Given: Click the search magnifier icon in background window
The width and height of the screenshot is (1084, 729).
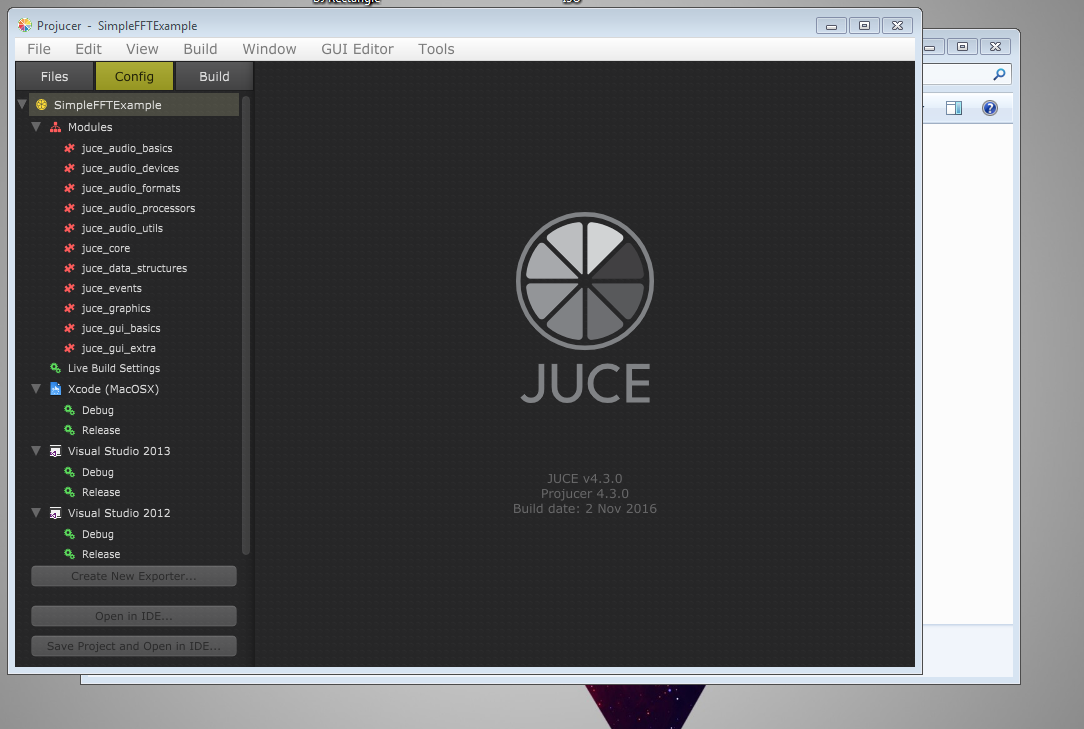Looking at the screenshot, I should 999,74.
